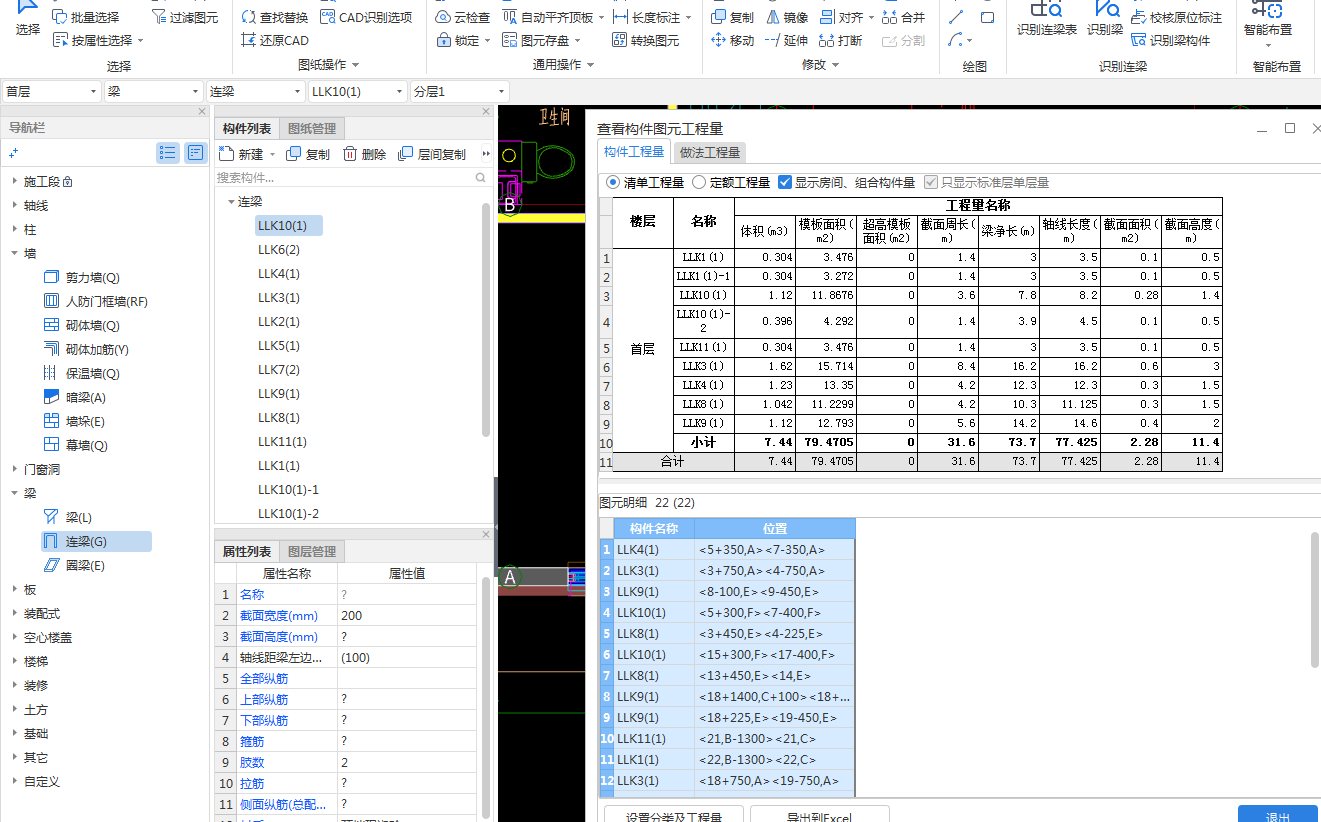The width and height of the screenshot is (1321, 822).
Task: Click 识别梁构件 tool
Action: pos(1170,40)
